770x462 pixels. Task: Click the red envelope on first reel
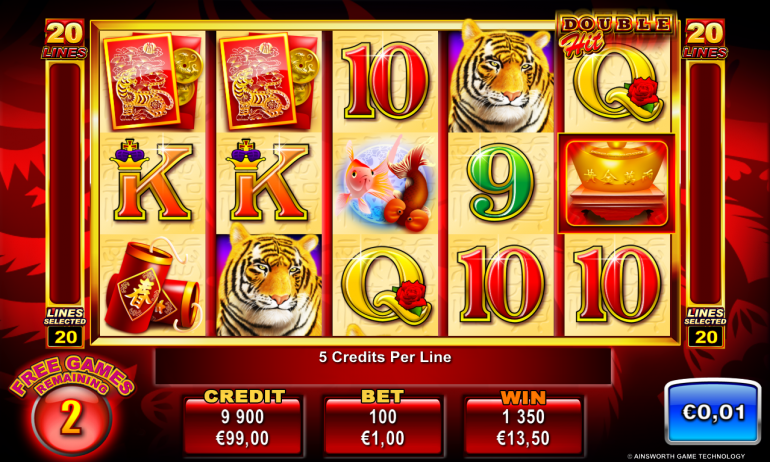coord(152,80)
